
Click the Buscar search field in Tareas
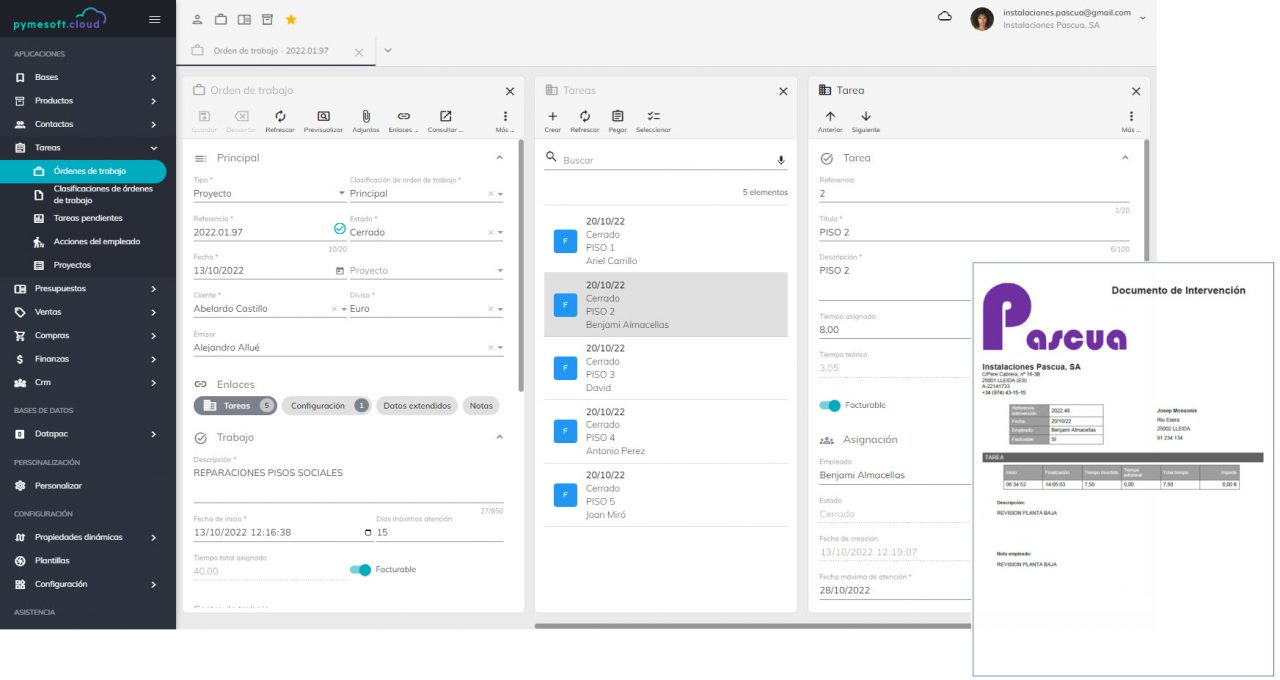coord(660,160)
